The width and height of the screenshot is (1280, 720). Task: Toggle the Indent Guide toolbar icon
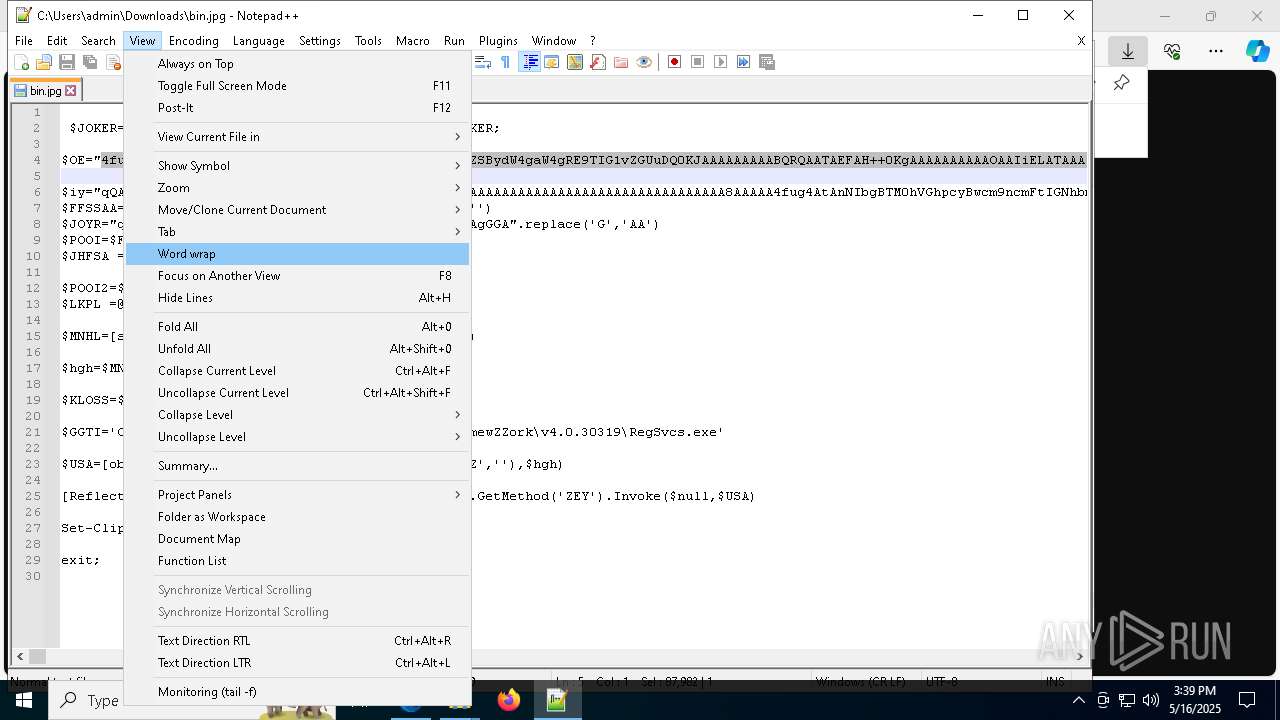(x=530, y=62)
